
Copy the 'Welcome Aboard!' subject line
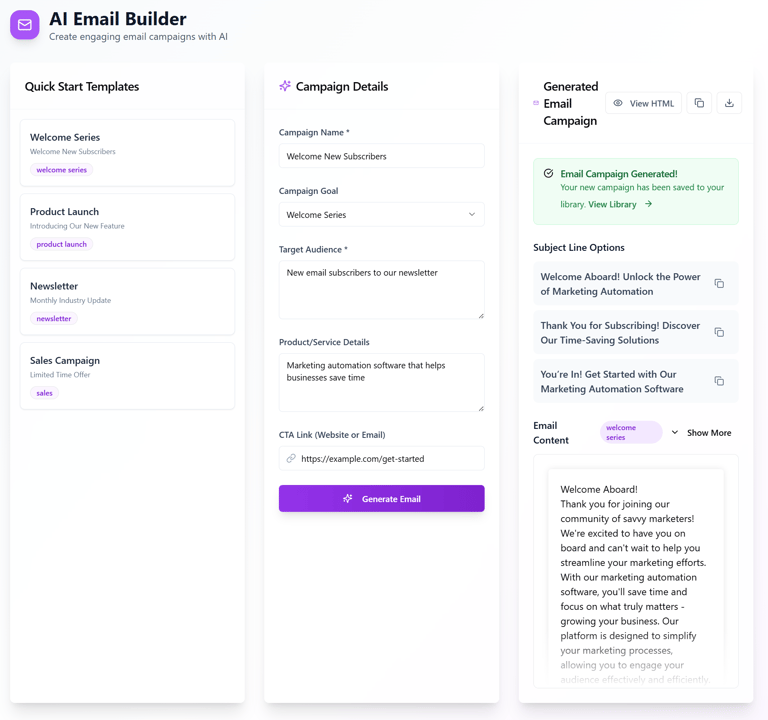[719, 284]
